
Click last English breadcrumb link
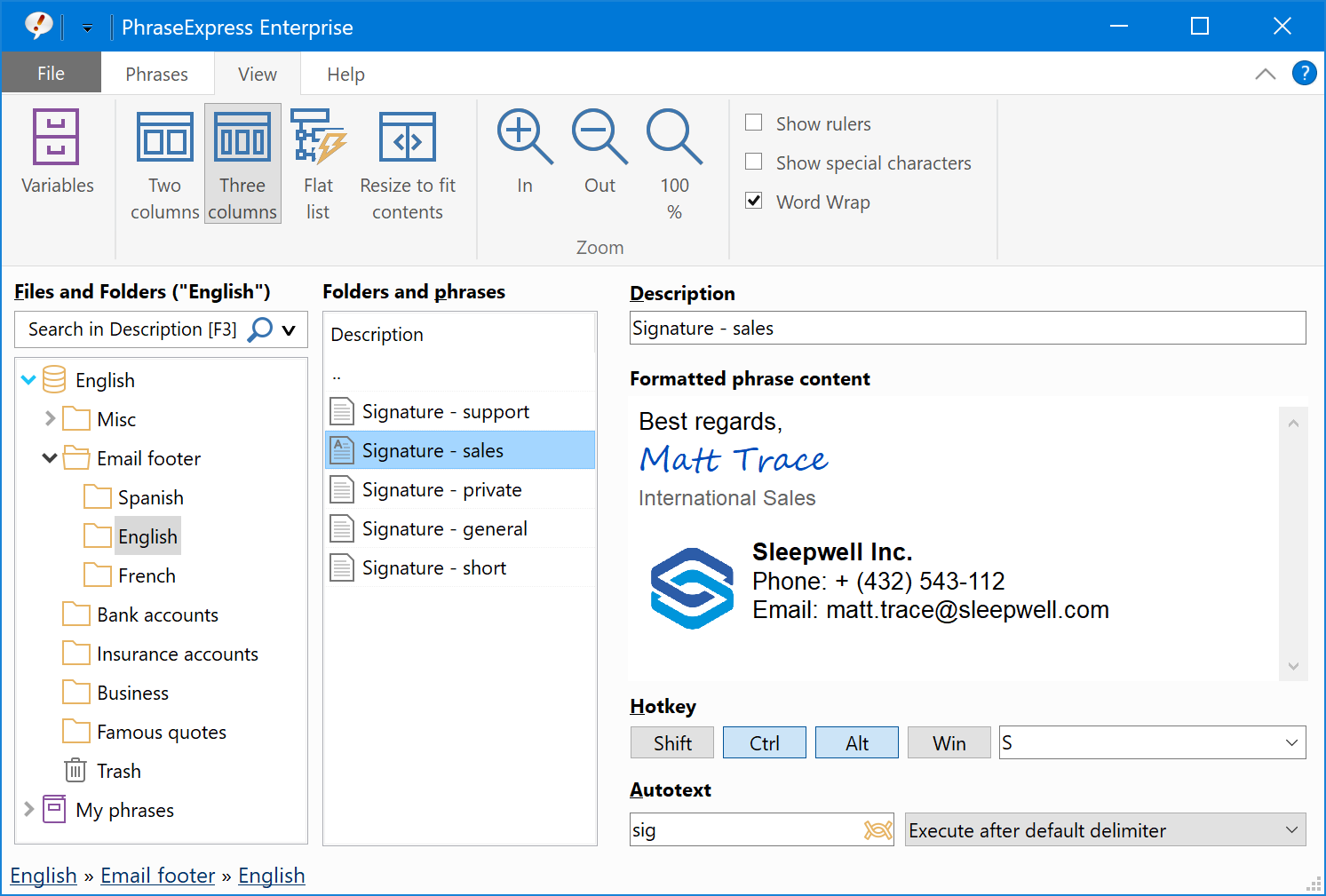pyautogui.click(x=272, y=876)
